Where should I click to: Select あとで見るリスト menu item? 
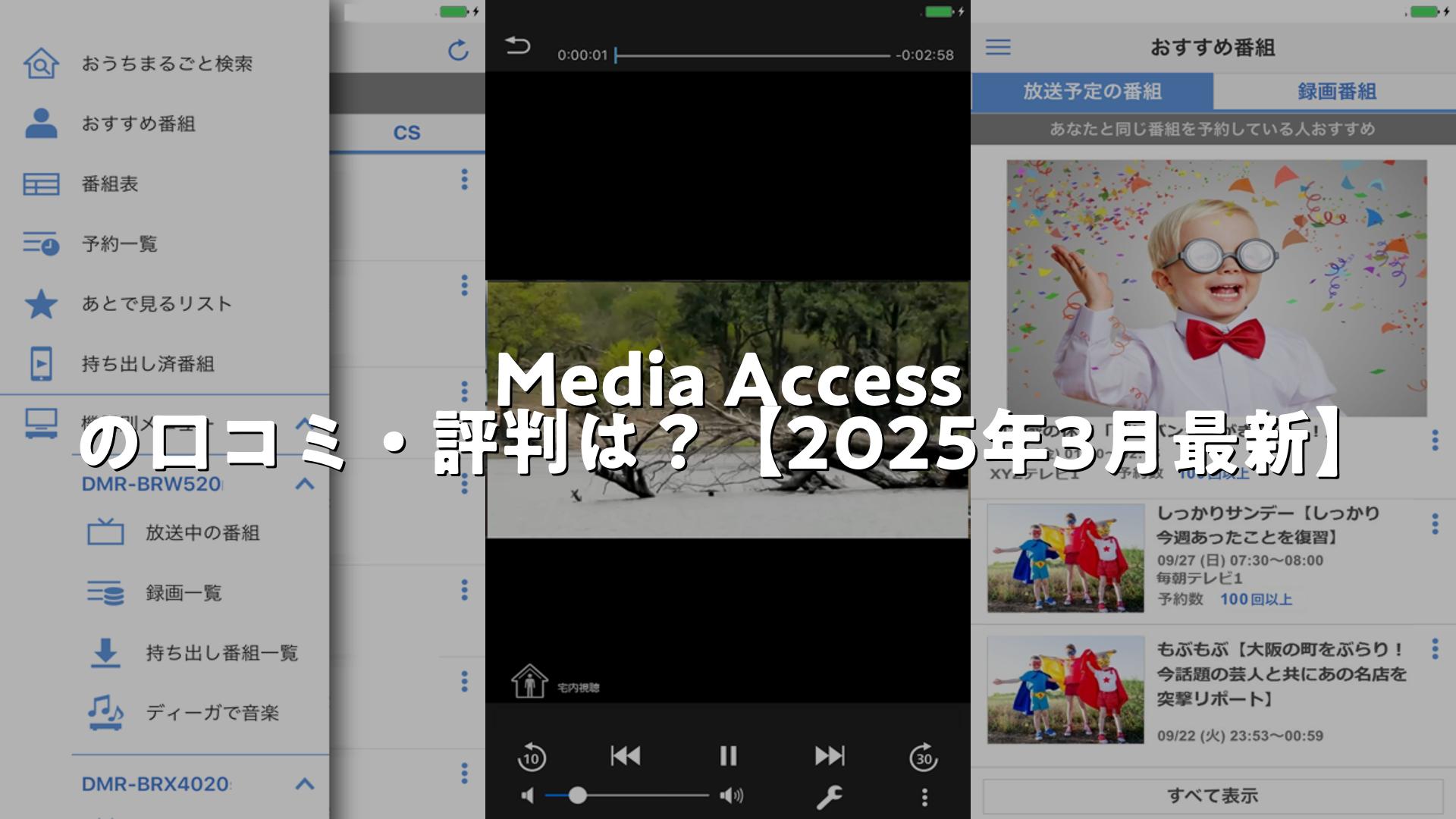(x=157, y=303)
